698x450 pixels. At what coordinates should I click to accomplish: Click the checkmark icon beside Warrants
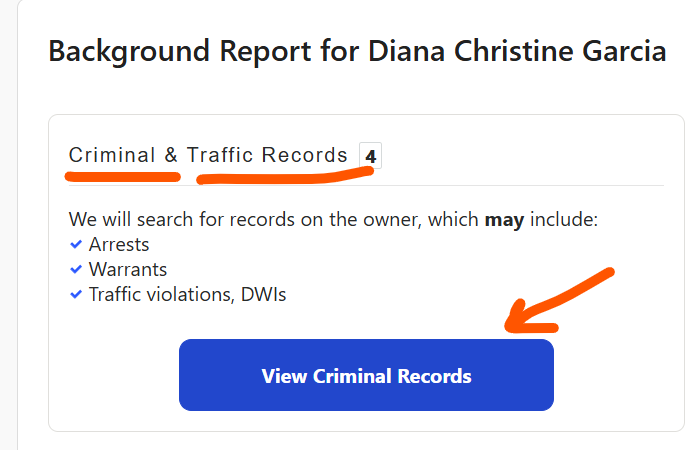pos(76,270)
